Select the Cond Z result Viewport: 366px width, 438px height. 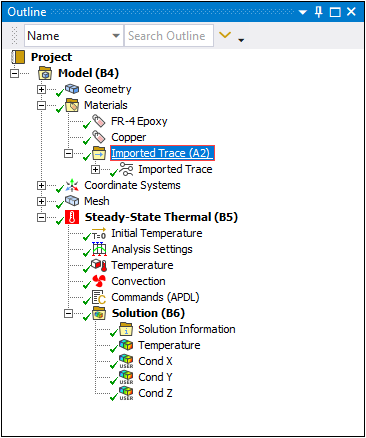click(x=155, y=393)
